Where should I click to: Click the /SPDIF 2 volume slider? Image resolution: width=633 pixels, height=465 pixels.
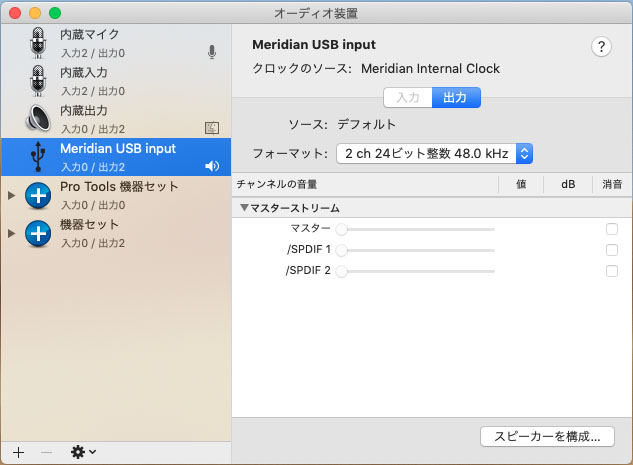(415, 271)
